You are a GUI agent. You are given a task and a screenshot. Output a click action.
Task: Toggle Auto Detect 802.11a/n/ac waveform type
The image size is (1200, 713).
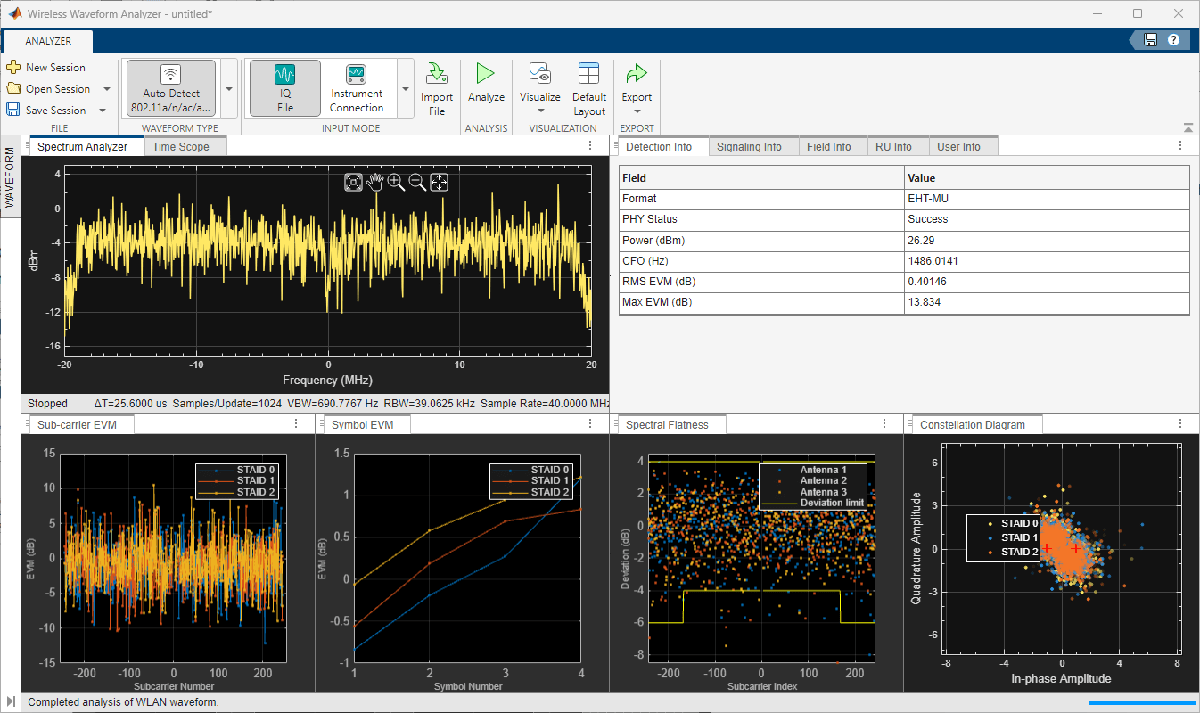pyautogui.click(x=171, y=85)
